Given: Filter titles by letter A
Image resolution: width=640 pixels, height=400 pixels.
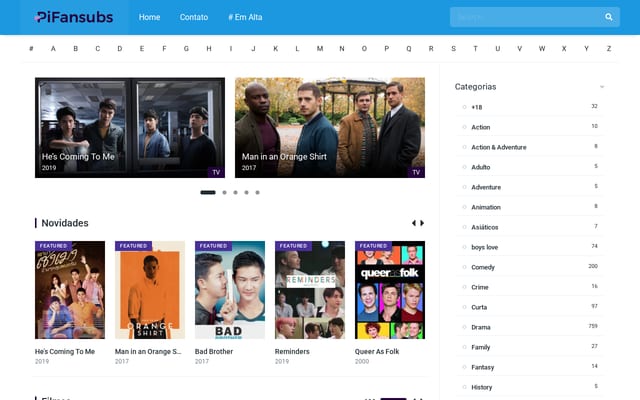Looking at the screenshot, I should (x=53, y=49).
